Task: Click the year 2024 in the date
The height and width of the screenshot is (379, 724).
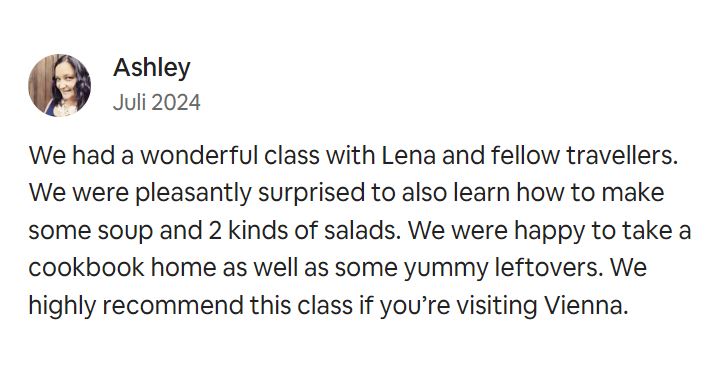Action: point(176,102)
